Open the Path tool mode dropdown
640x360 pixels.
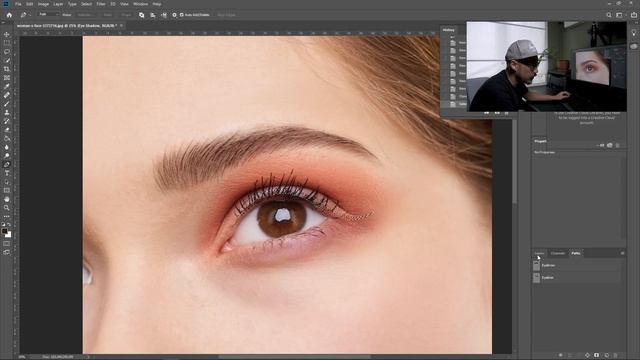tap(49, 15)
